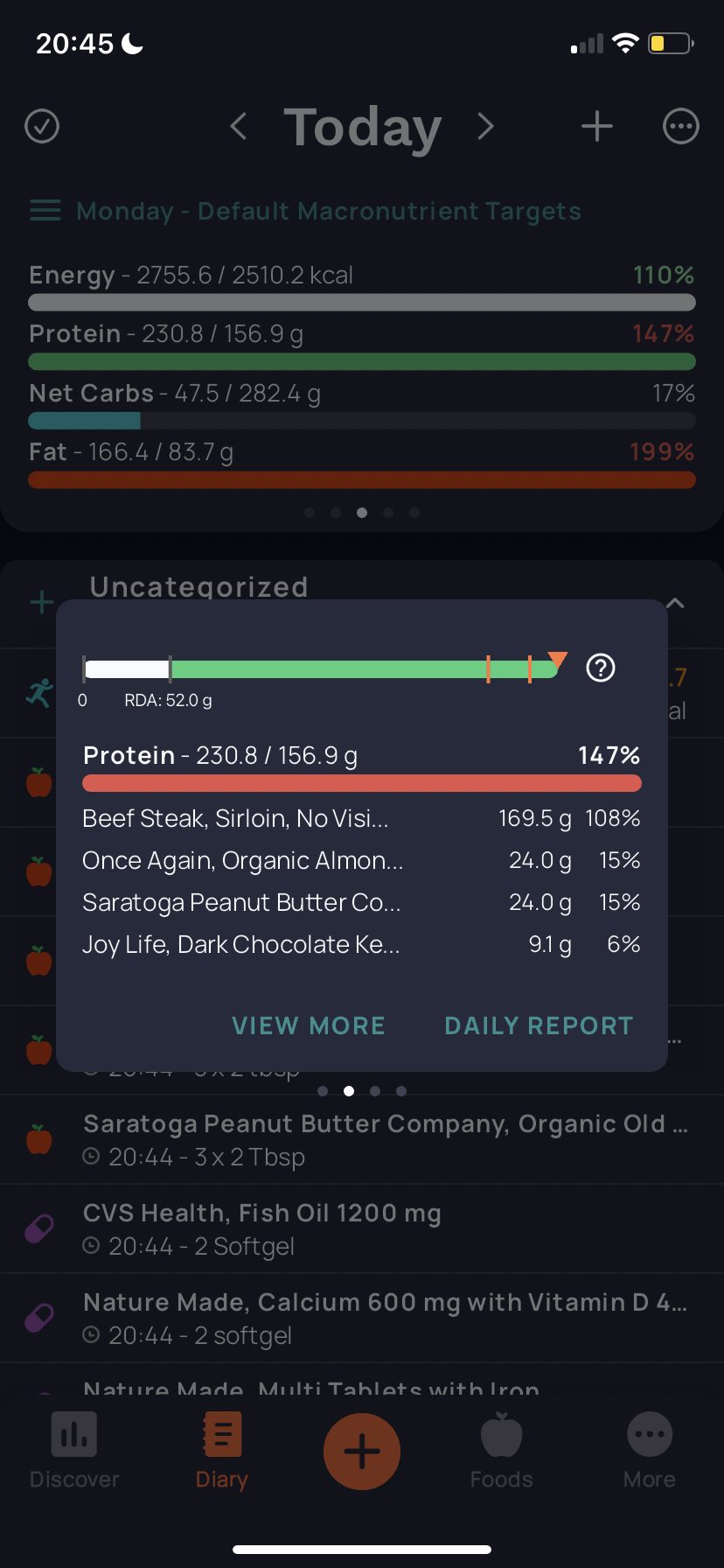
Task: Select Beef Steak Sirloin row in popup
Action: [362, 819]
